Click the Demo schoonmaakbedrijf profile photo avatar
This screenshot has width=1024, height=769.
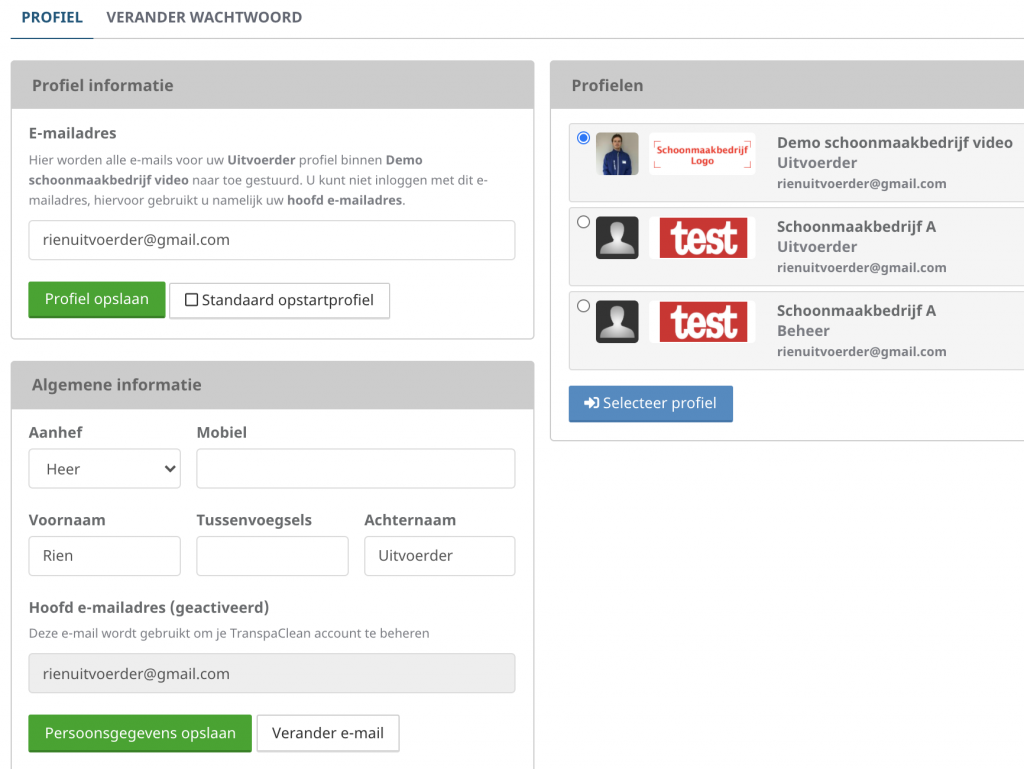tap(617, 154)
